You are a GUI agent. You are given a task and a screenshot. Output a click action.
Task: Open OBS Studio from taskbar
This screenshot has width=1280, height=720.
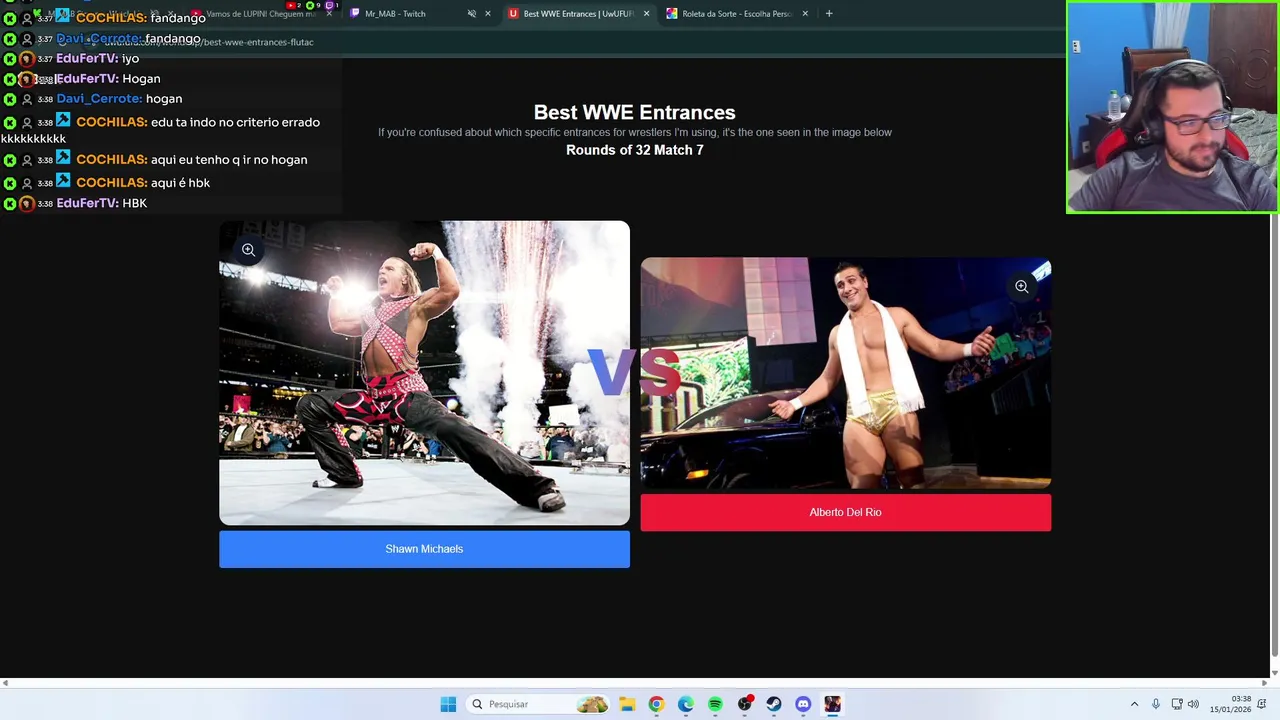click(x=744, y=704)
